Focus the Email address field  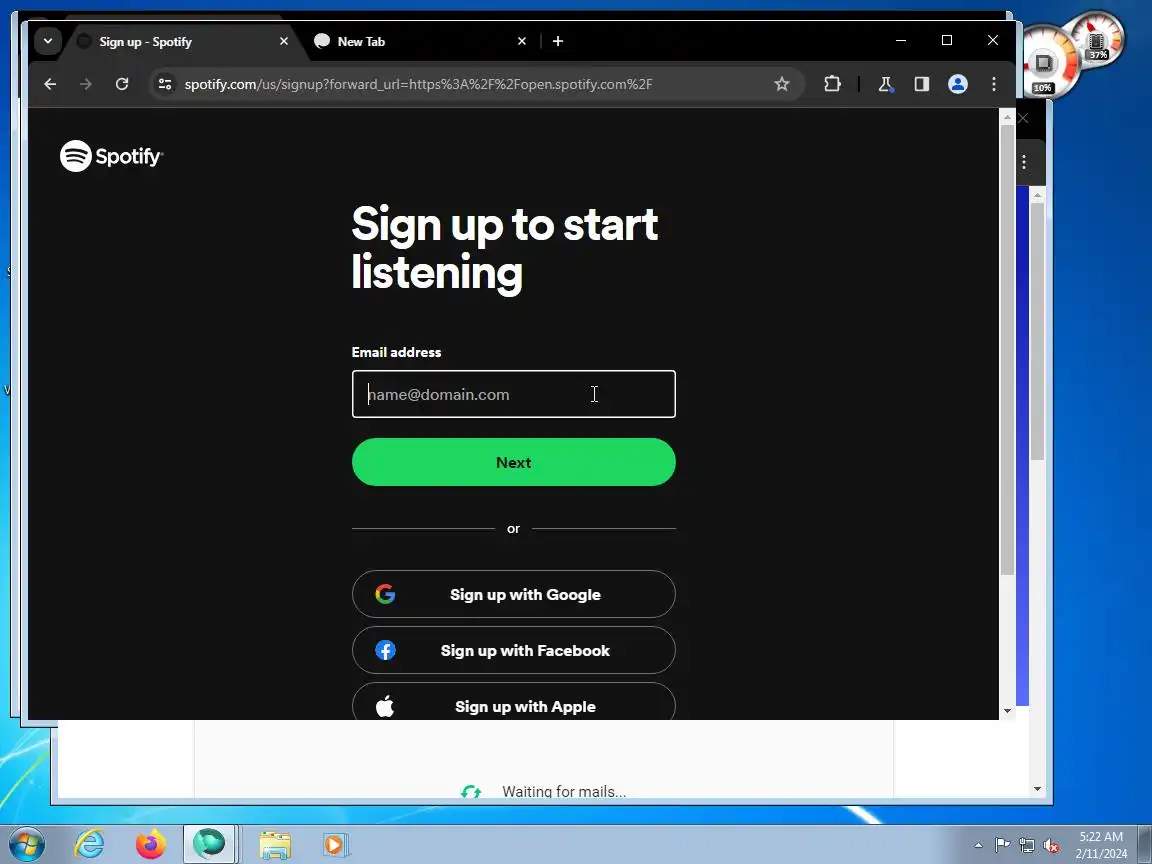coord(514,394)
